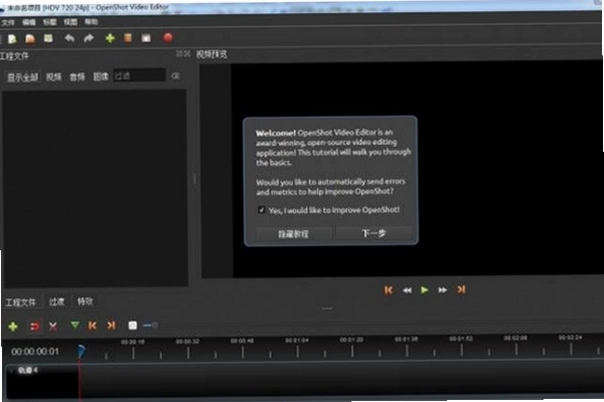Click the 00:01:04 mark on the ruler

pos(297,340)
